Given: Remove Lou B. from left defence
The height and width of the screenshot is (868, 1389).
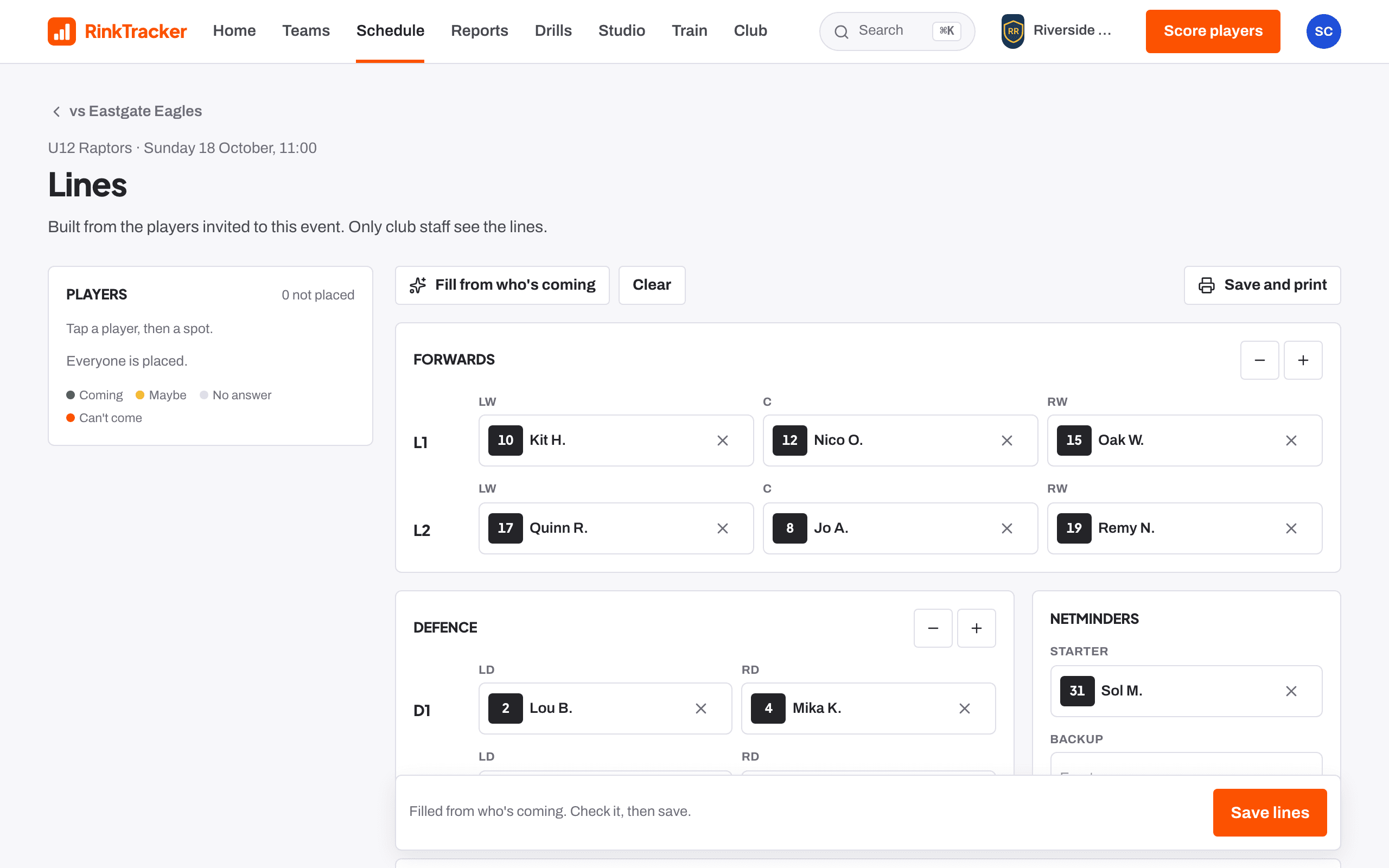Looking at the screenshot, I should pos(701,709).
